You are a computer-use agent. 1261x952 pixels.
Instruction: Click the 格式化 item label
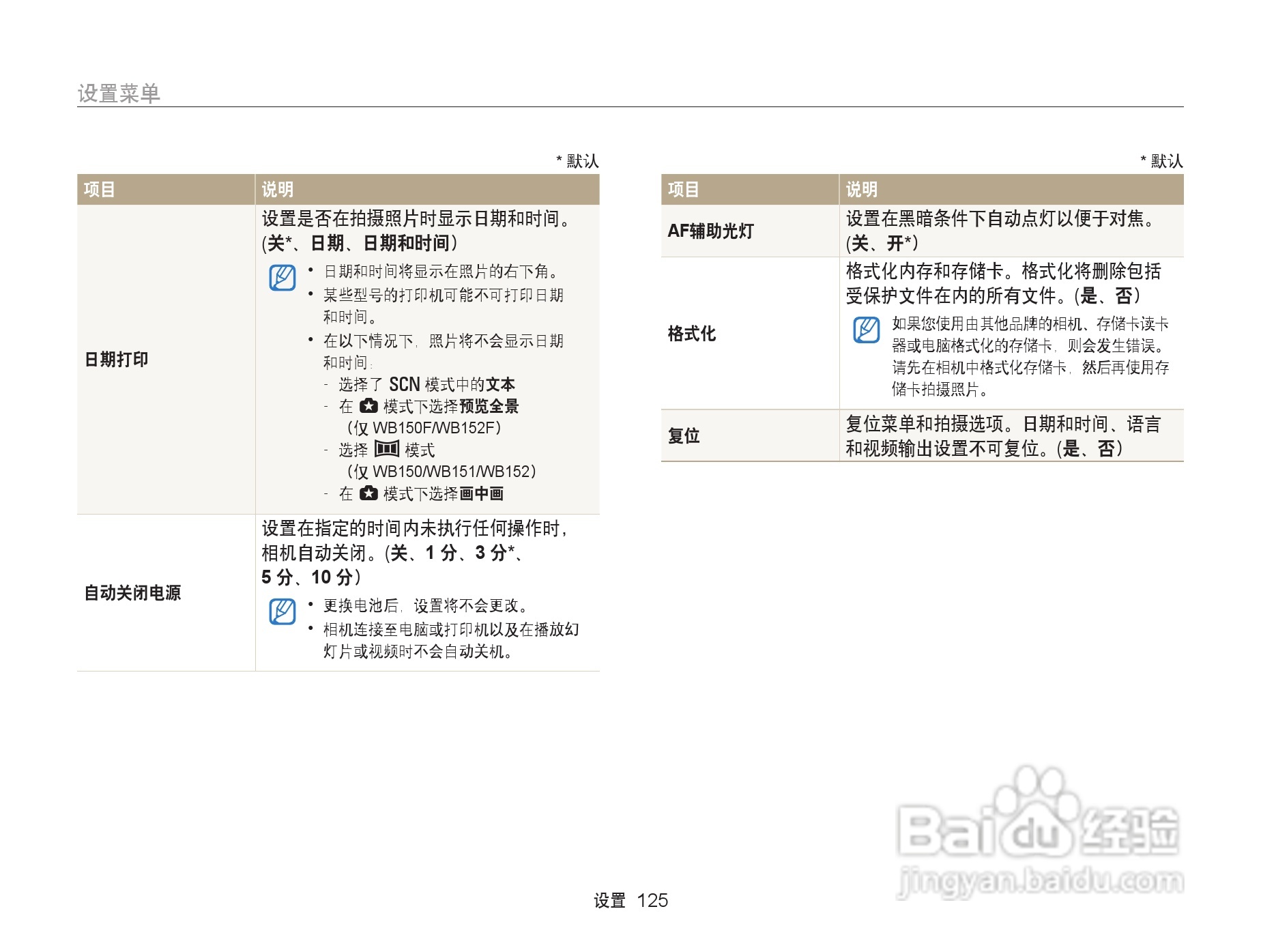click(692, 333)
